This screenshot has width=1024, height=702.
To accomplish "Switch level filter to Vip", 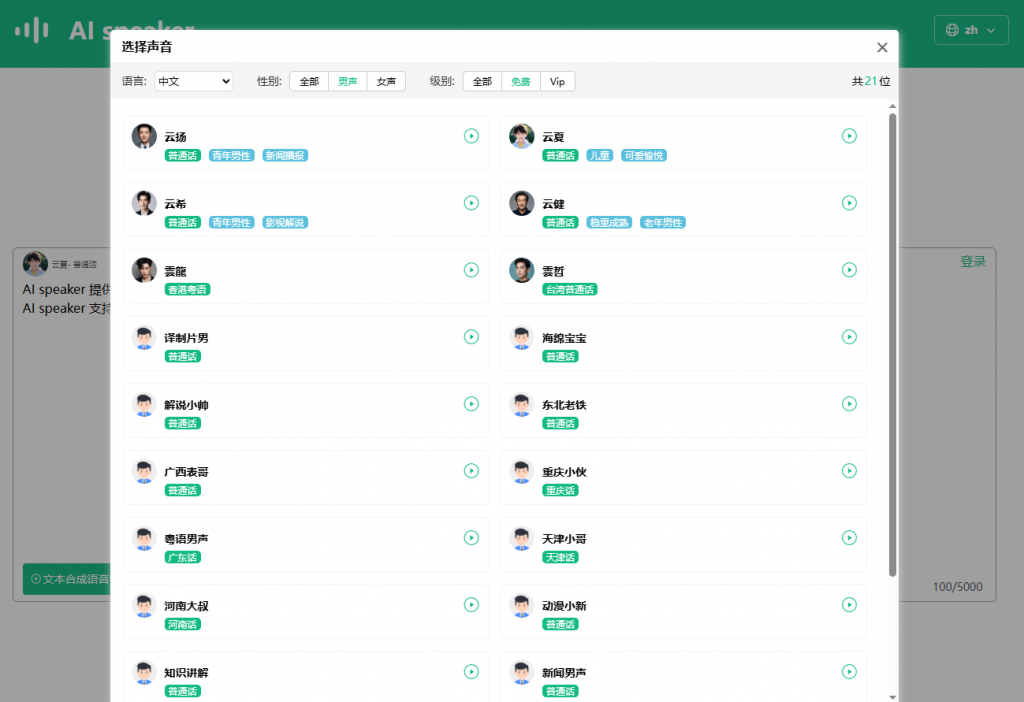I will coord(557,82).
